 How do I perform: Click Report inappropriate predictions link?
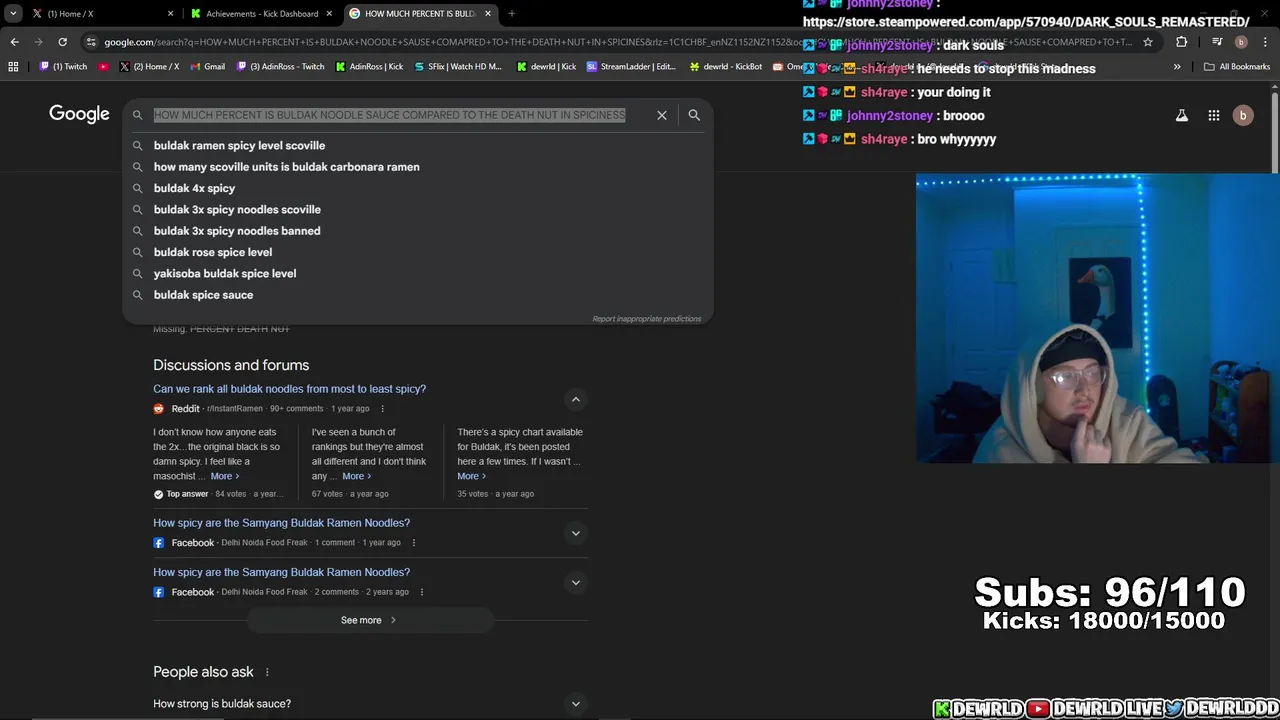coord(647,319)
